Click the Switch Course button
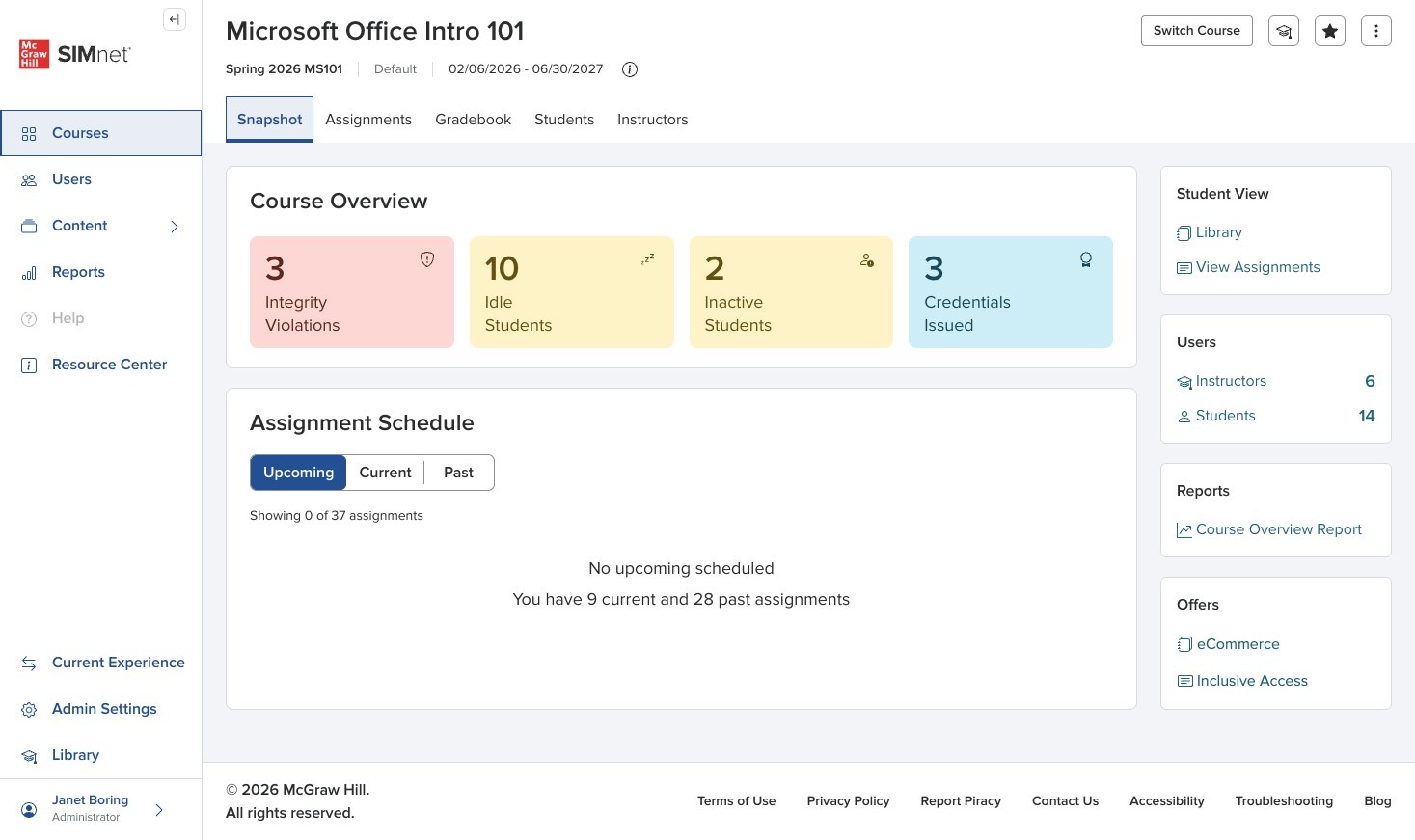 tap(1197, 31)
